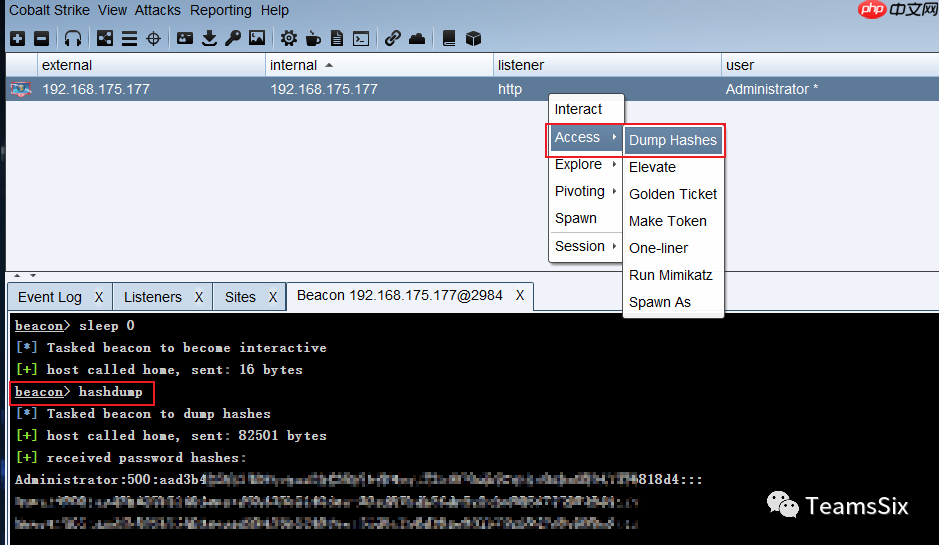Click the minus disconnect icon

[41, 39]
